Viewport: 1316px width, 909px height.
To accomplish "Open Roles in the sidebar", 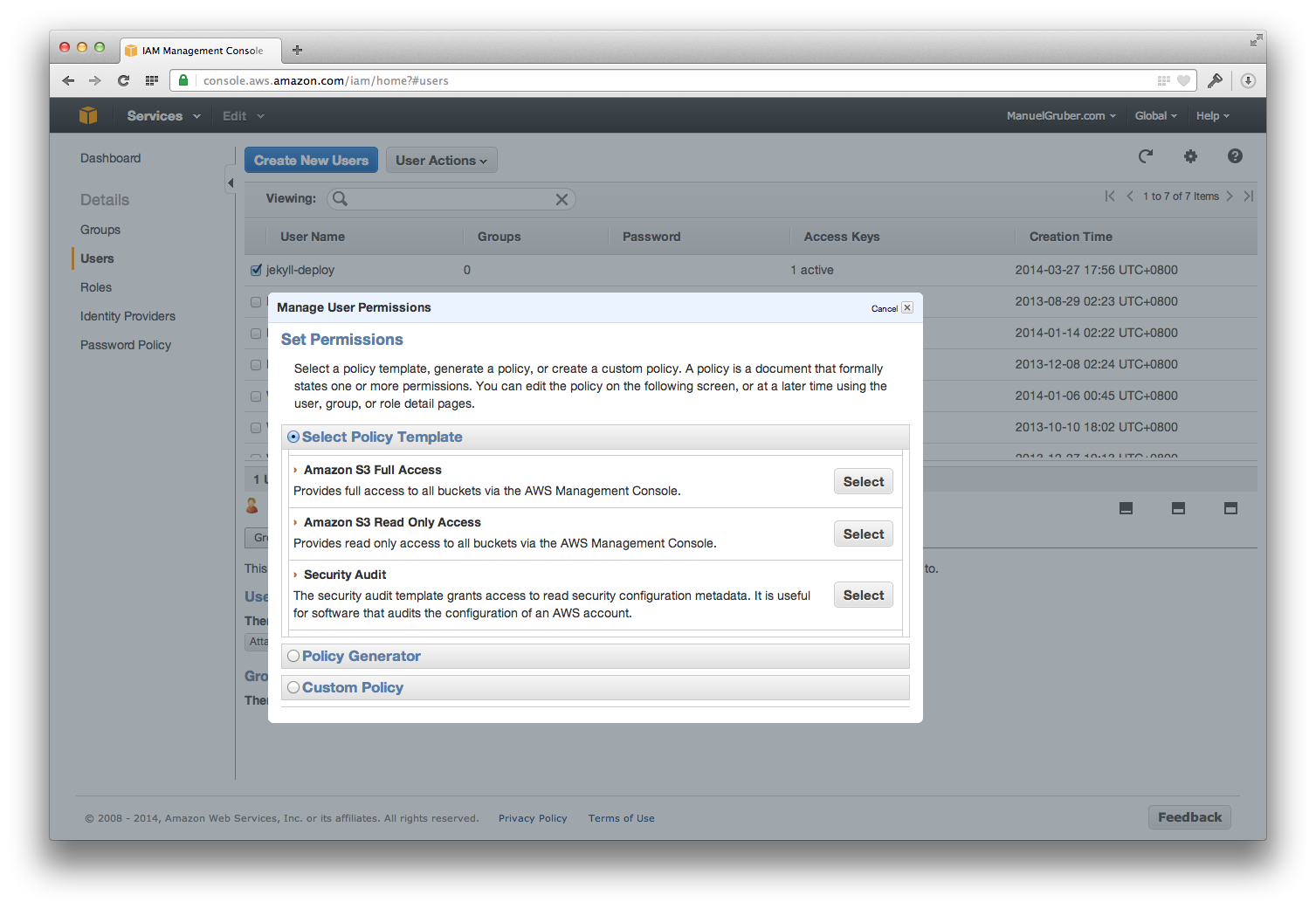I will pyautogui.click(x=96, y=287).
